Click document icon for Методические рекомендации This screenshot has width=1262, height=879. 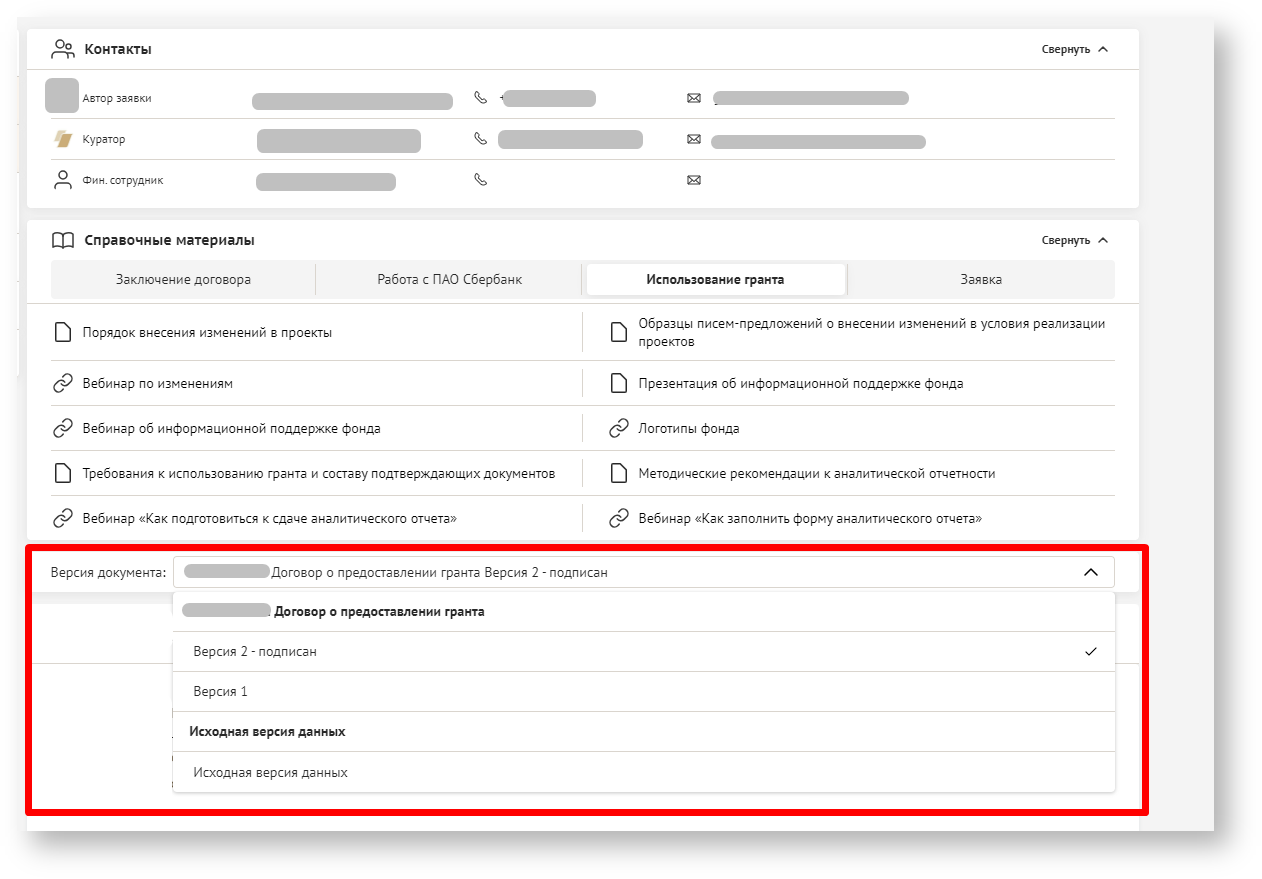619,473
